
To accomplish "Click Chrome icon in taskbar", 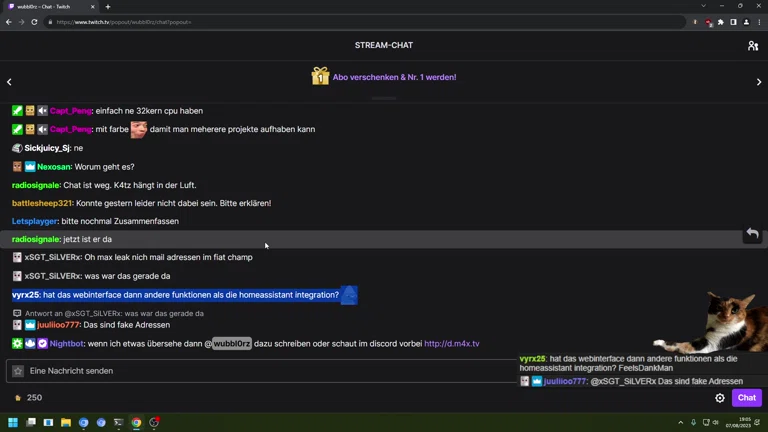I will [136, 422].
